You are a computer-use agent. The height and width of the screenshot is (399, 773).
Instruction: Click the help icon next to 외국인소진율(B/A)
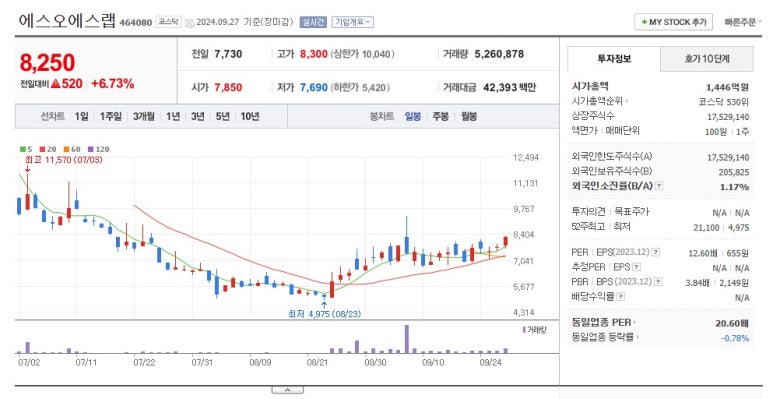click(x=659, y=186)
